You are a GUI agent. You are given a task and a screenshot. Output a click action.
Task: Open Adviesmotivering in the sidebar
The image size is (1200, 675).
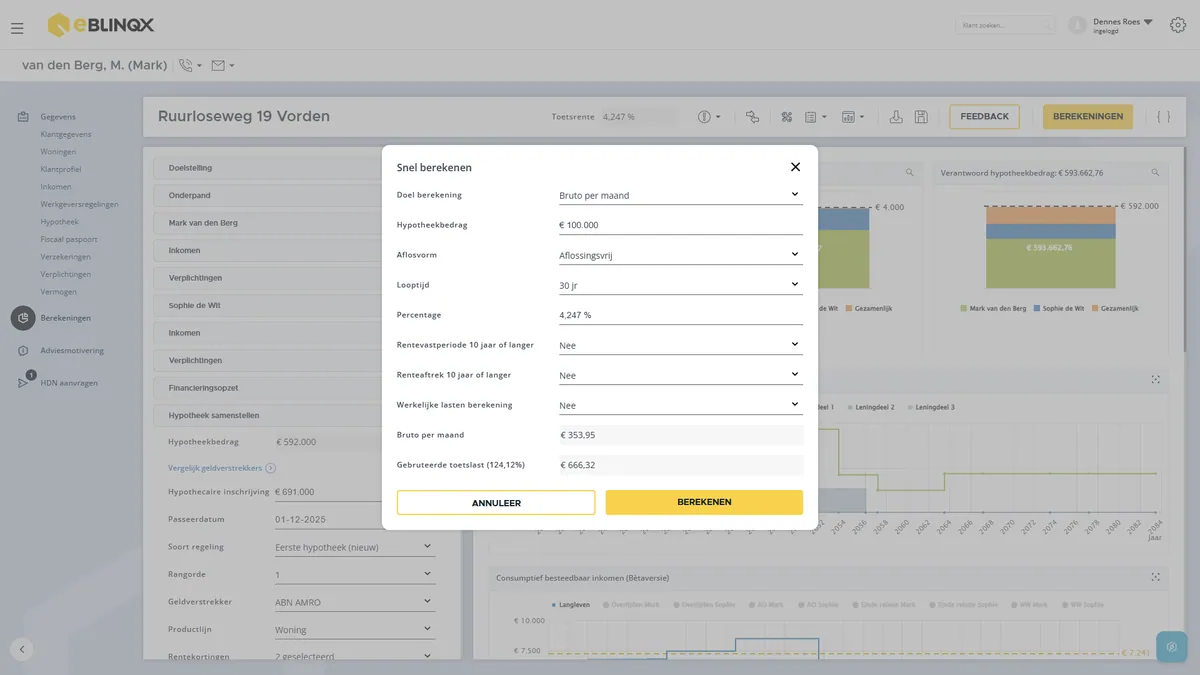(72, 351)
